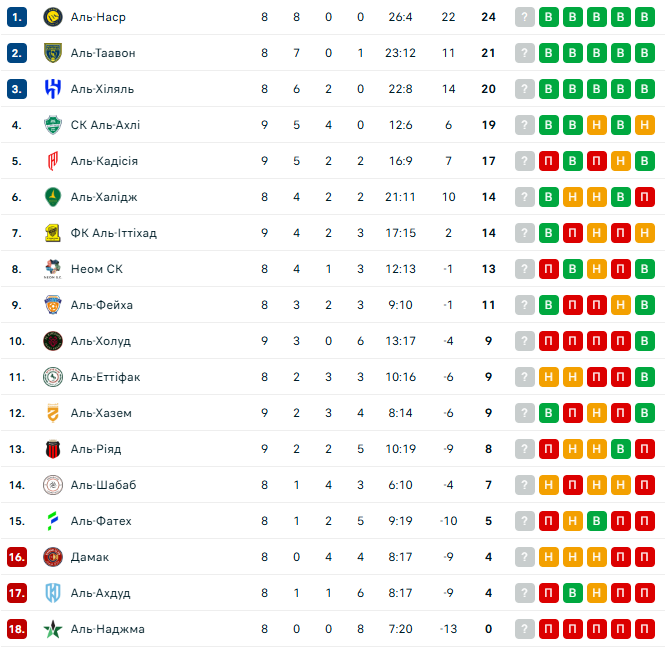Screen dimensions: 669x648
Task: Click the Аль-Фатех team logo
Action: tap(53, 521)
